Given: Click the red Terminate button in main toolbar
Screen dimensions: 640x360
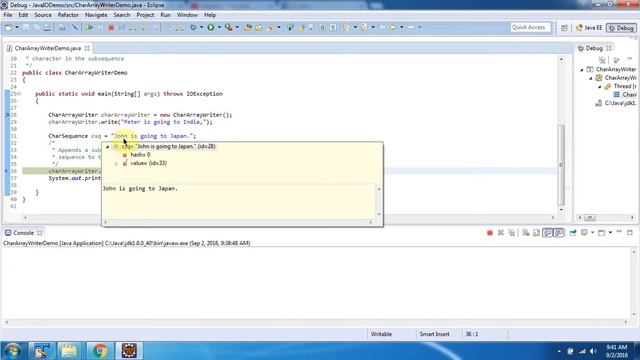Looking at the screenshot, I should [x=111, y=27].
